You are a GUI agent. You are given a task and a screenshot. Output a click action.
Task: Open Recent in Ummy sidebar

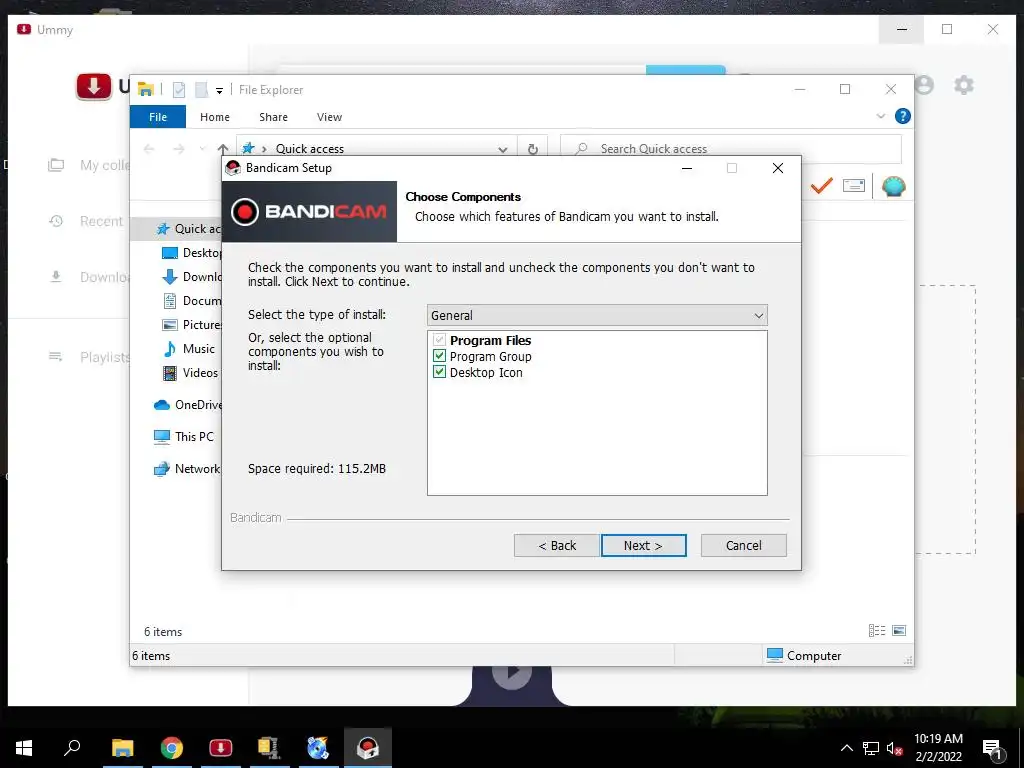(x=87, y=221)
